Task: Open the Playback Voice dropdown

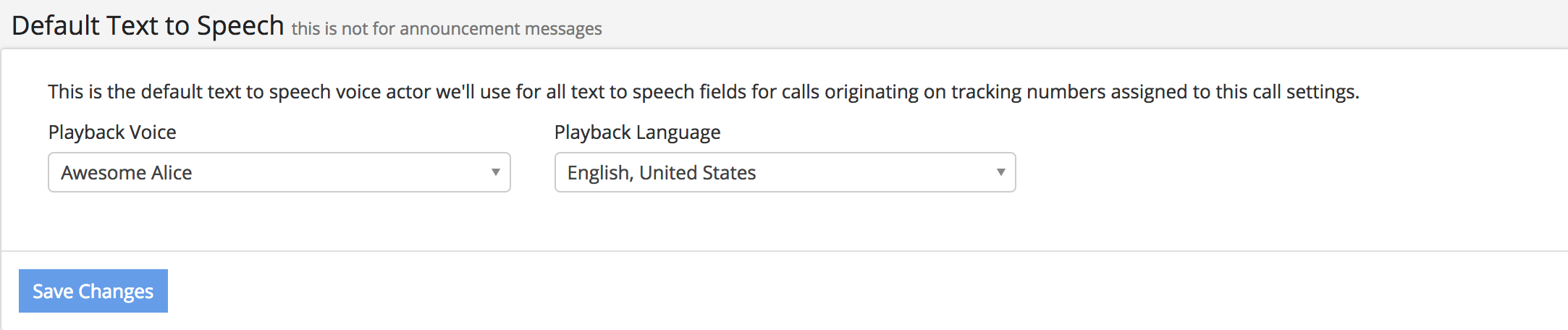Action: pyautogui.click(x=279, y=172)
